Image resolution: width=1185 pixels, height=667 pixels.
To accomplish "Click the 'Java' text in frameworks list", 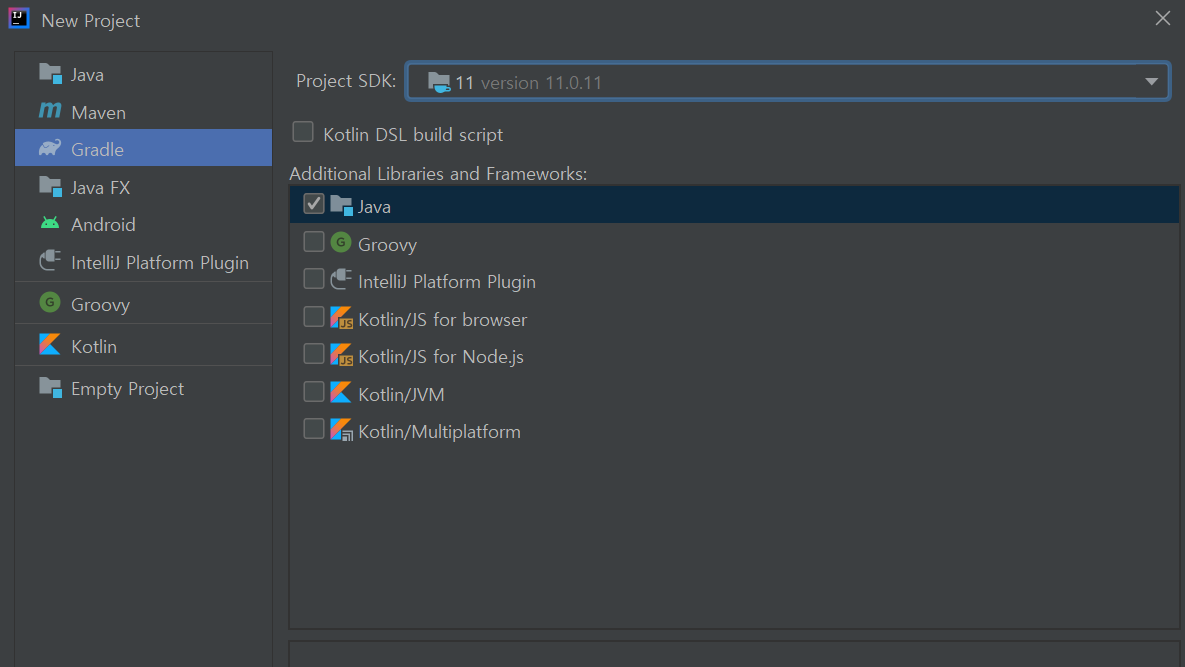I will (374, 207).
